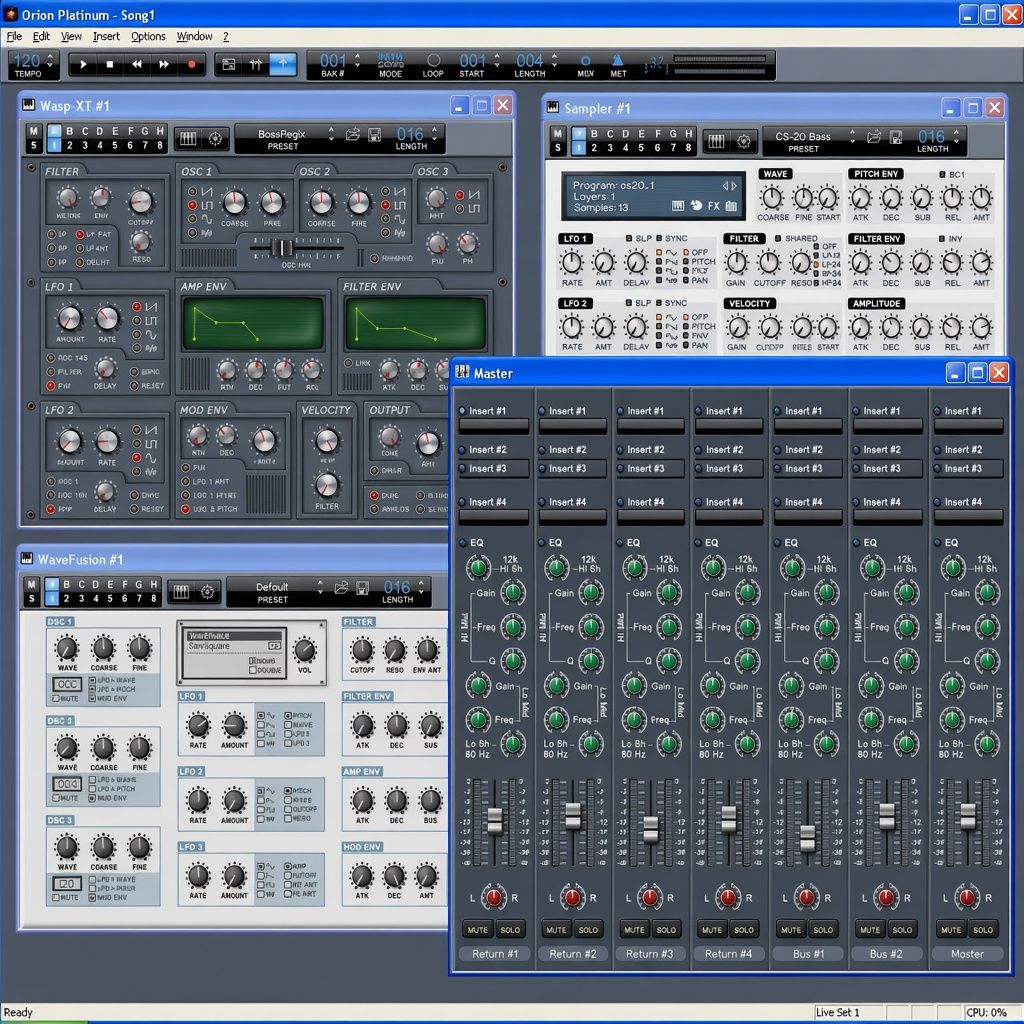Viewport: 1024px width, 1024px height.
Task: Click the Master channel volume fader
Action: point(968,817)
